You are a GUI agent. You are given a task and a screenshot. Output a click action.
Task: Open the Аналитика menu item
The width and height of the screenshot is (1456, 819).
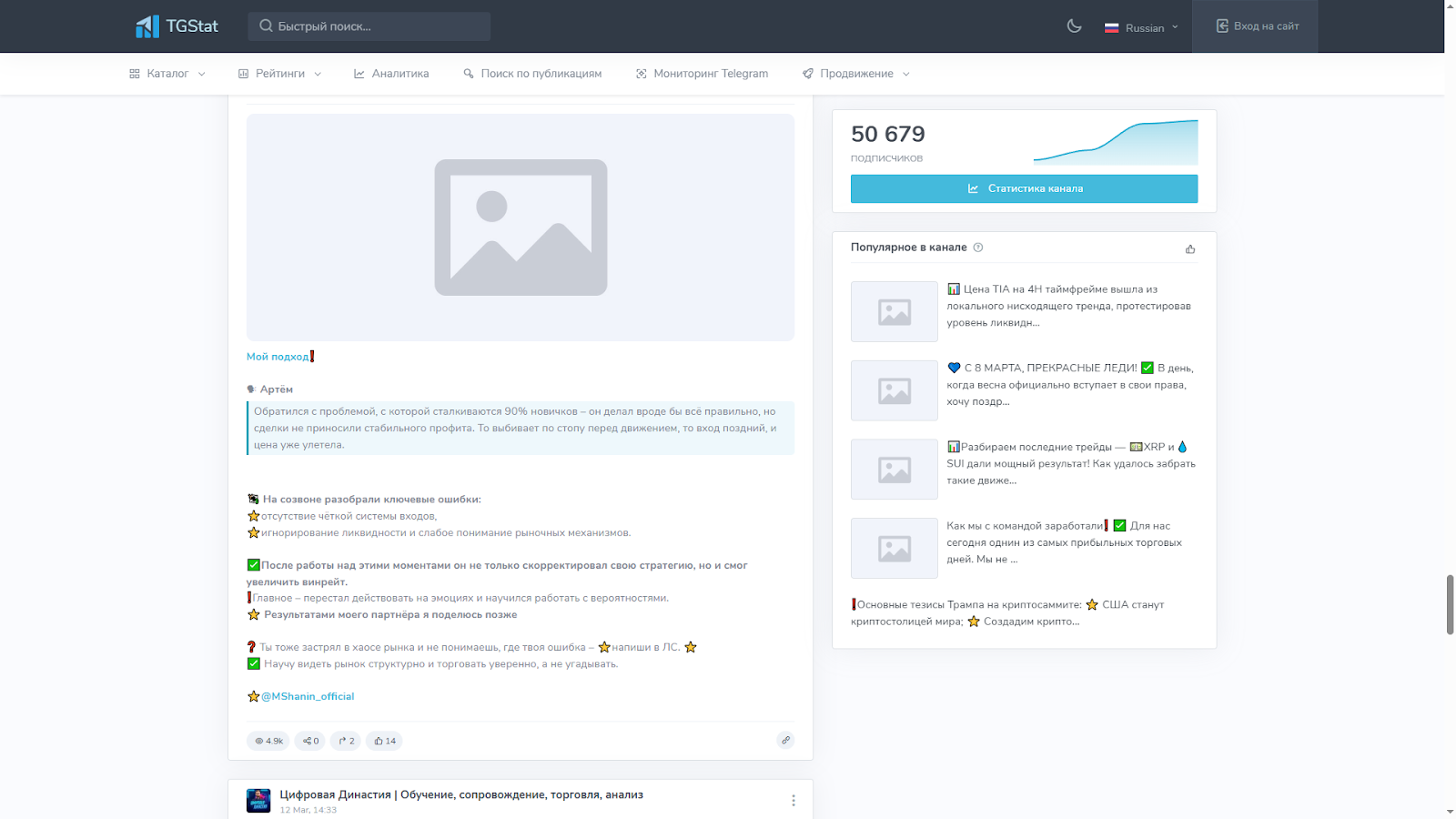(391, 74)
